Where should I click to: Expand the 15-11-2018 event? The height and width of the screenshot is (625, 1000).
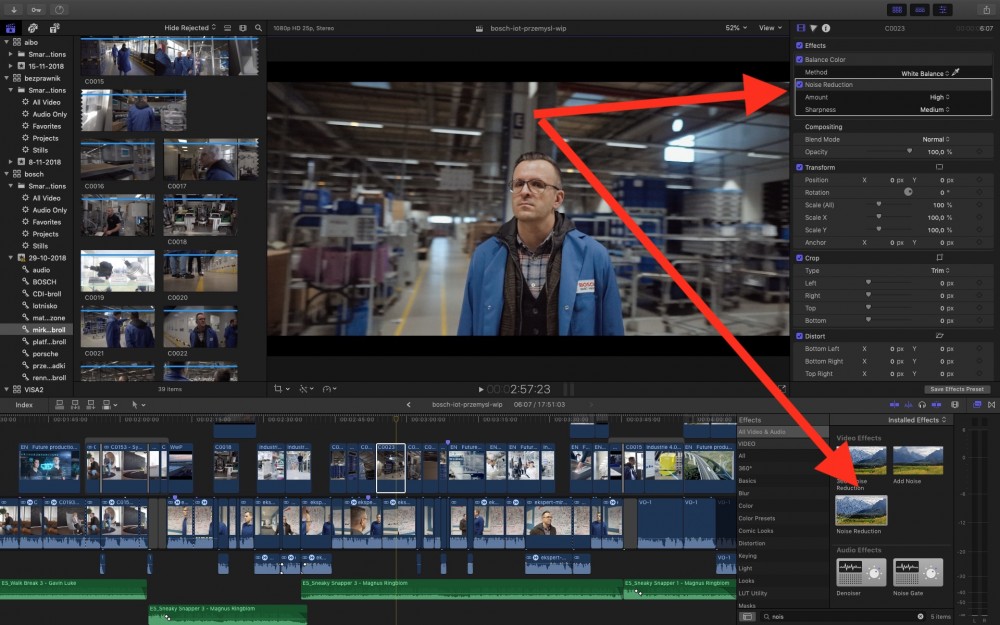coord(11,66)
